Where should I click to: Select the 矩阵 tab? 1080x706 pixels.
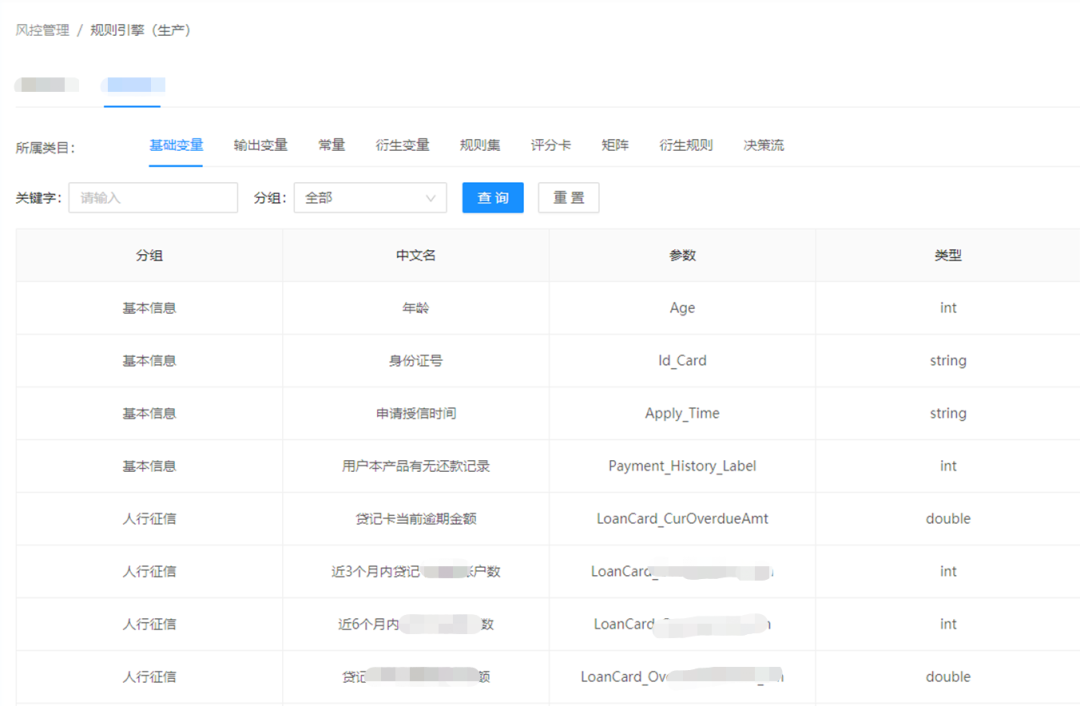(615, 145)
